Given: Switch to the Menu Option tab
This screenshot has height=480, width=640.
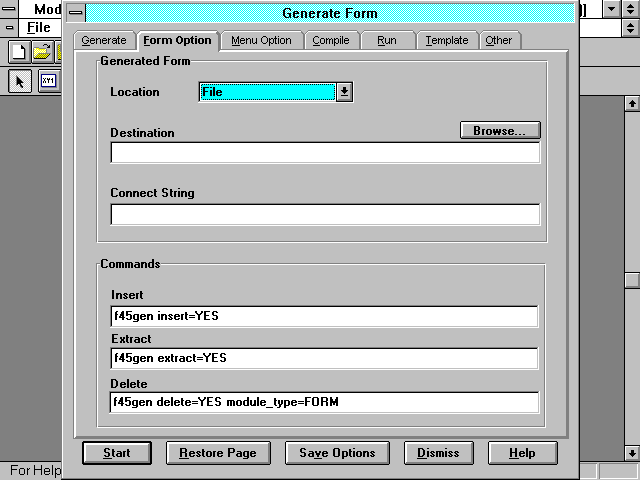Looking at the screenshot, I should click(261, 41).
